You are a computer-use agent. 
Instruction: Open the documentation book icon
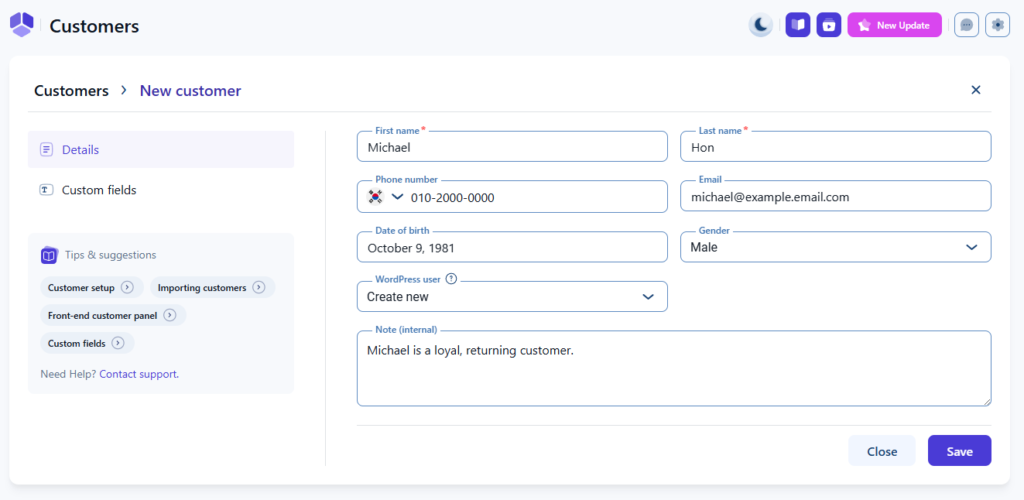[797, 25]
